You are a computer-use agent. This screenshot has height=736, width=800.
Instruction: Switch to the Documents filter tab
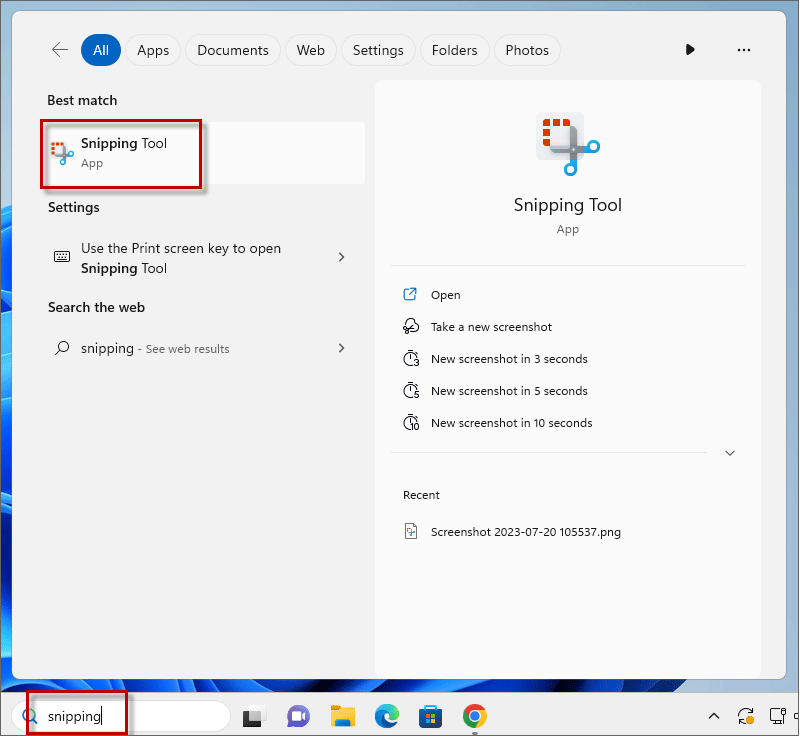click(233, 50)
